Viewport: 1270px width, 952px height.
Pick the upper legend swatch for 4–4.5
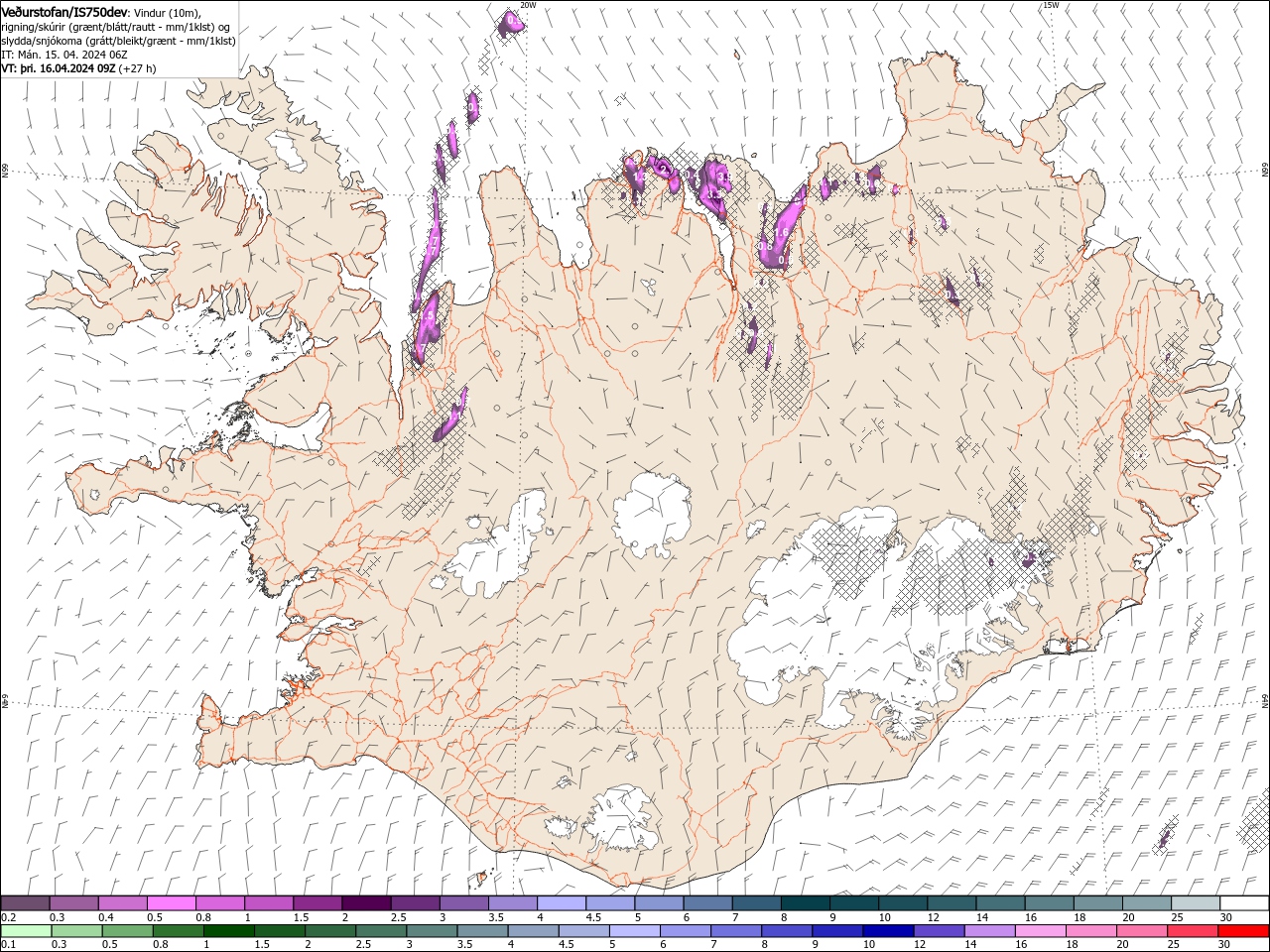coord(562,903)
